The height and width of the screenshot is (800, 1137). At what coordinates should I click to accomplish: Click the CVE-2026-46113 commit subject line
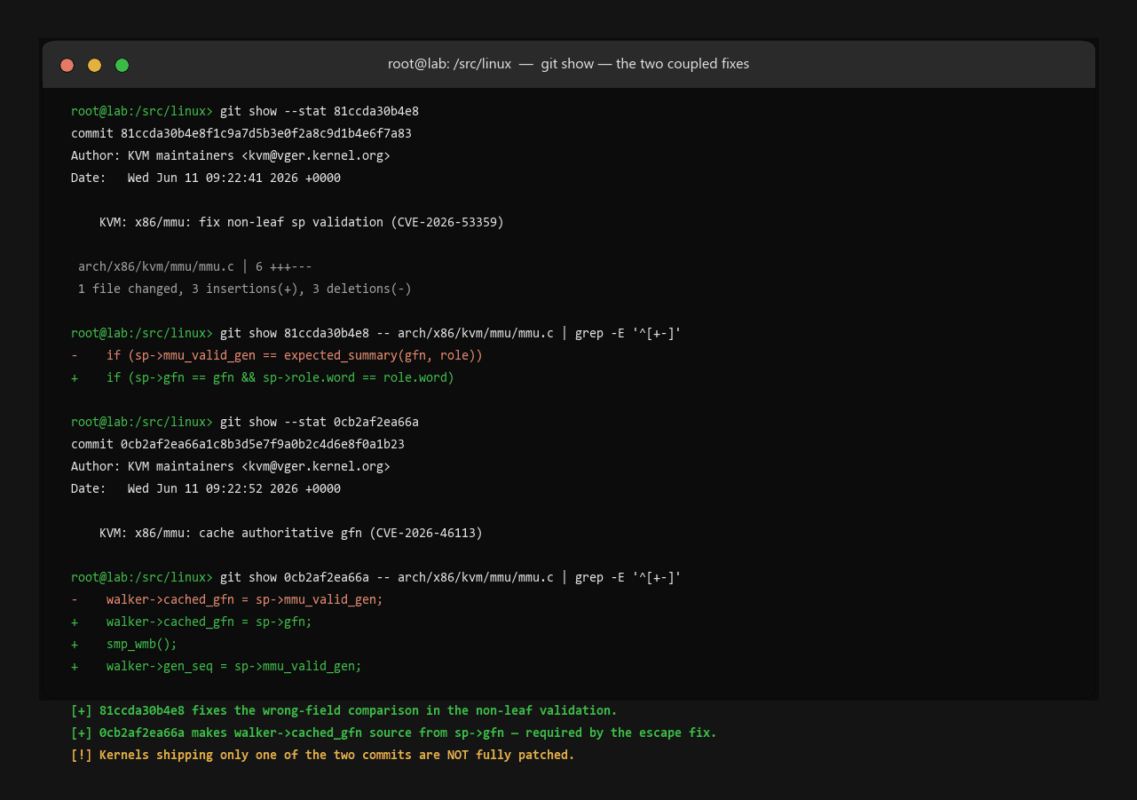pyautogui.click(x=290, y=533)
